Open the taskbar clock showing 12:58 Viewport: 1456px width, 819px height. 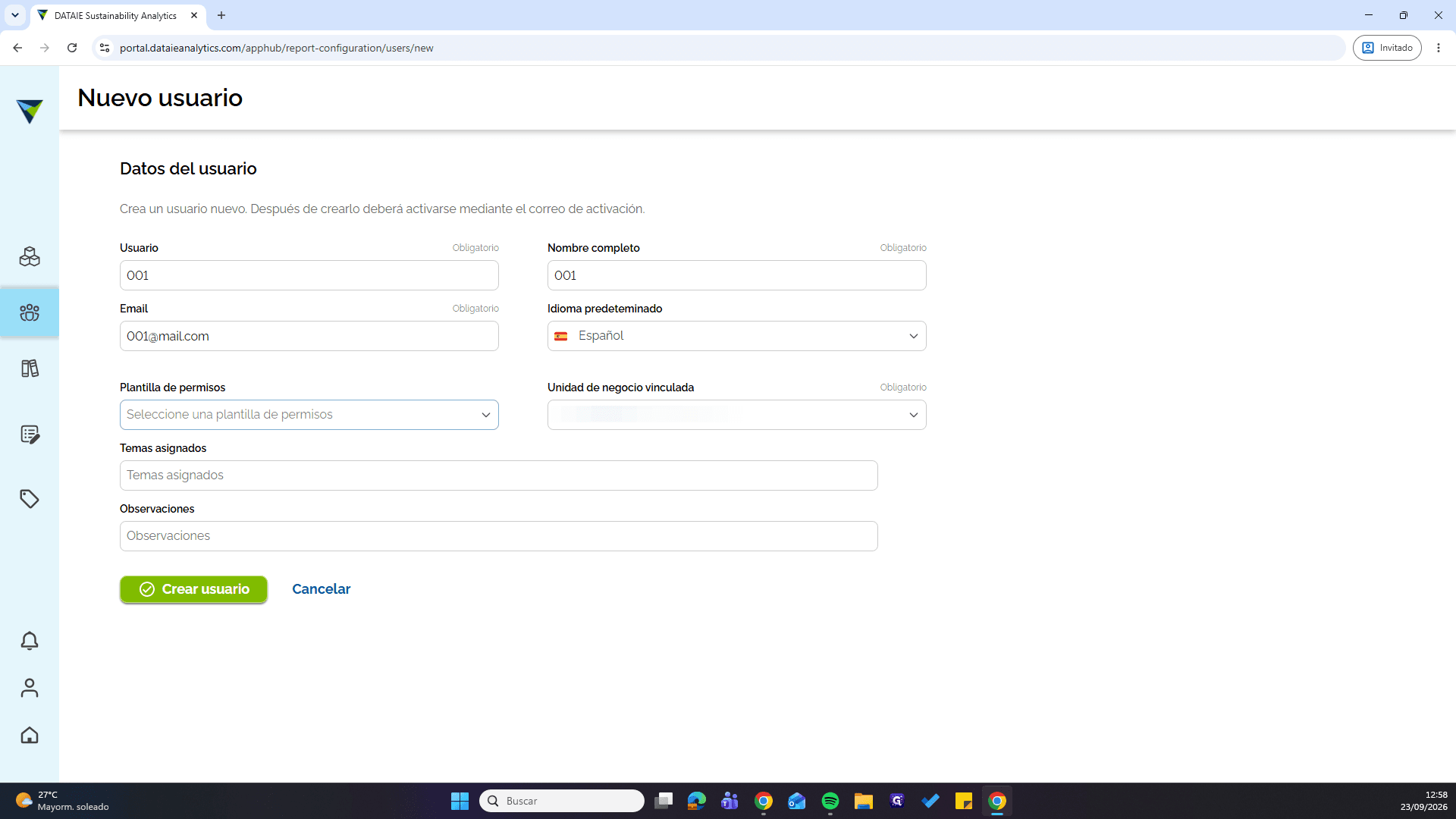pos(1423,801)
